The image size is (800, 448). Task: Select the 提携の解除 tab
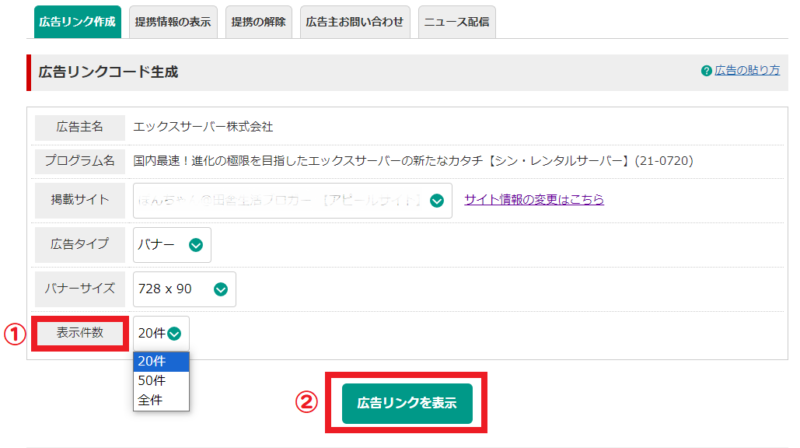(x=260, y=21)
